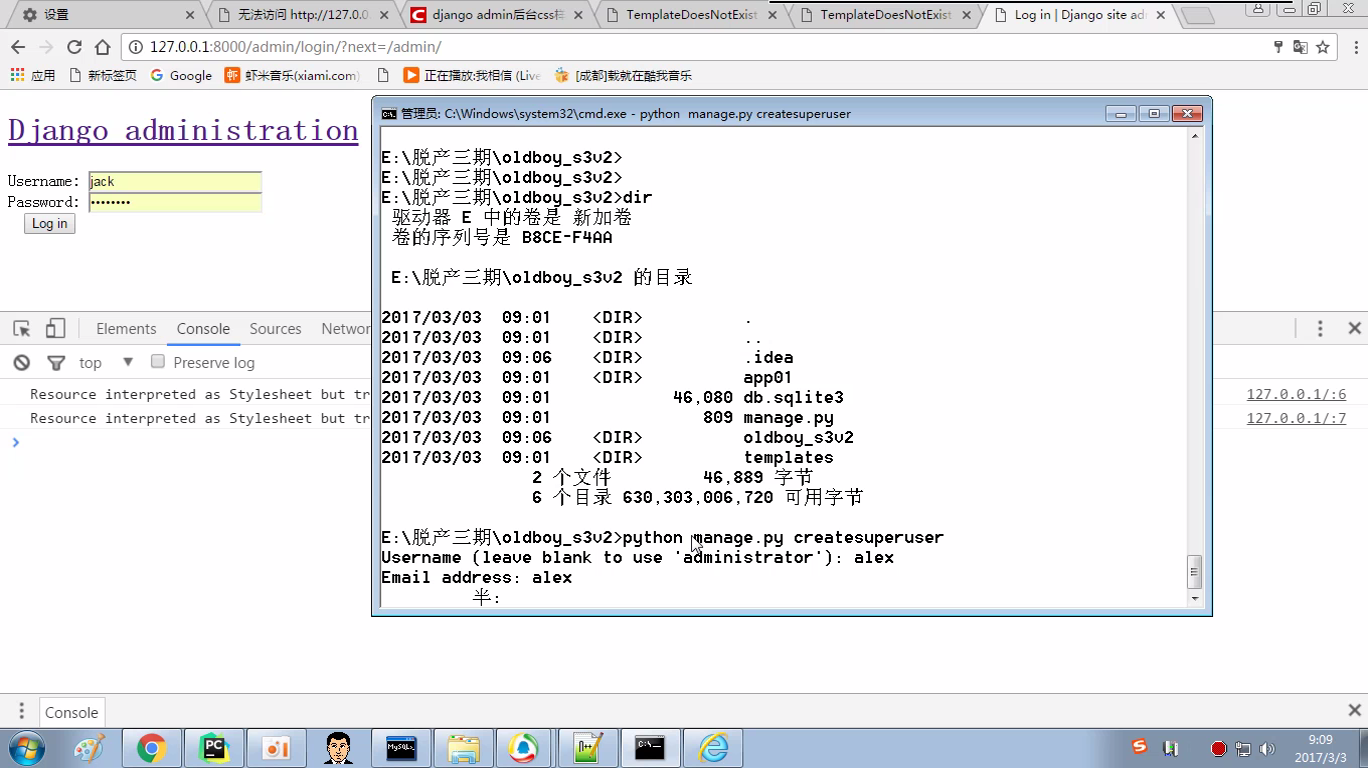Open Chrome from the taskbar
This screenshot has height=768, width=1368.
[151, 748]
